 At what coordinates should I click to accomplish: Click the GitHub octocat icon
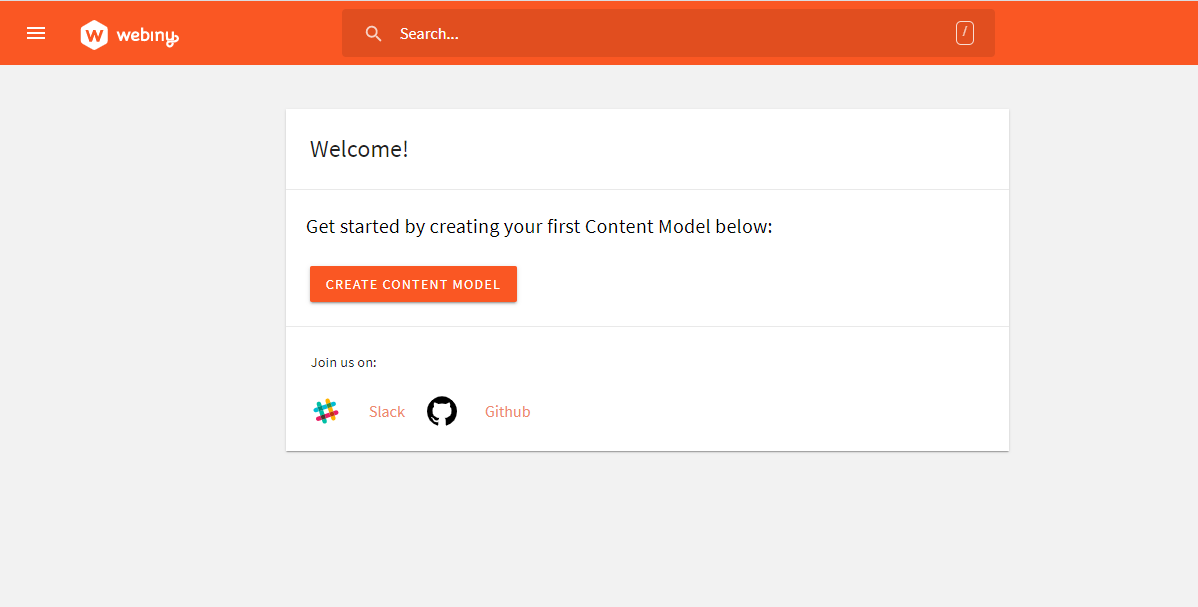point(442,411)
